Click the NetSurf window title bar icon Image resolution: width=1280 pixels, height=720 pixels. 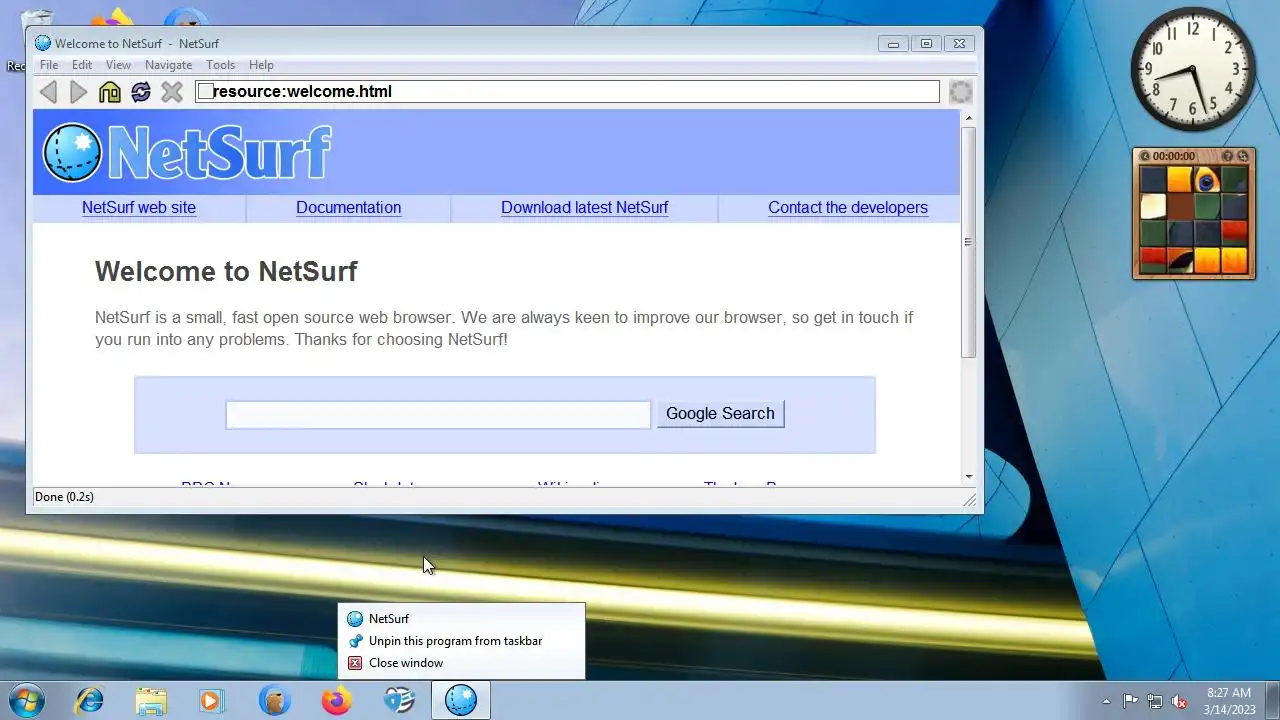[x=43, y=43]
